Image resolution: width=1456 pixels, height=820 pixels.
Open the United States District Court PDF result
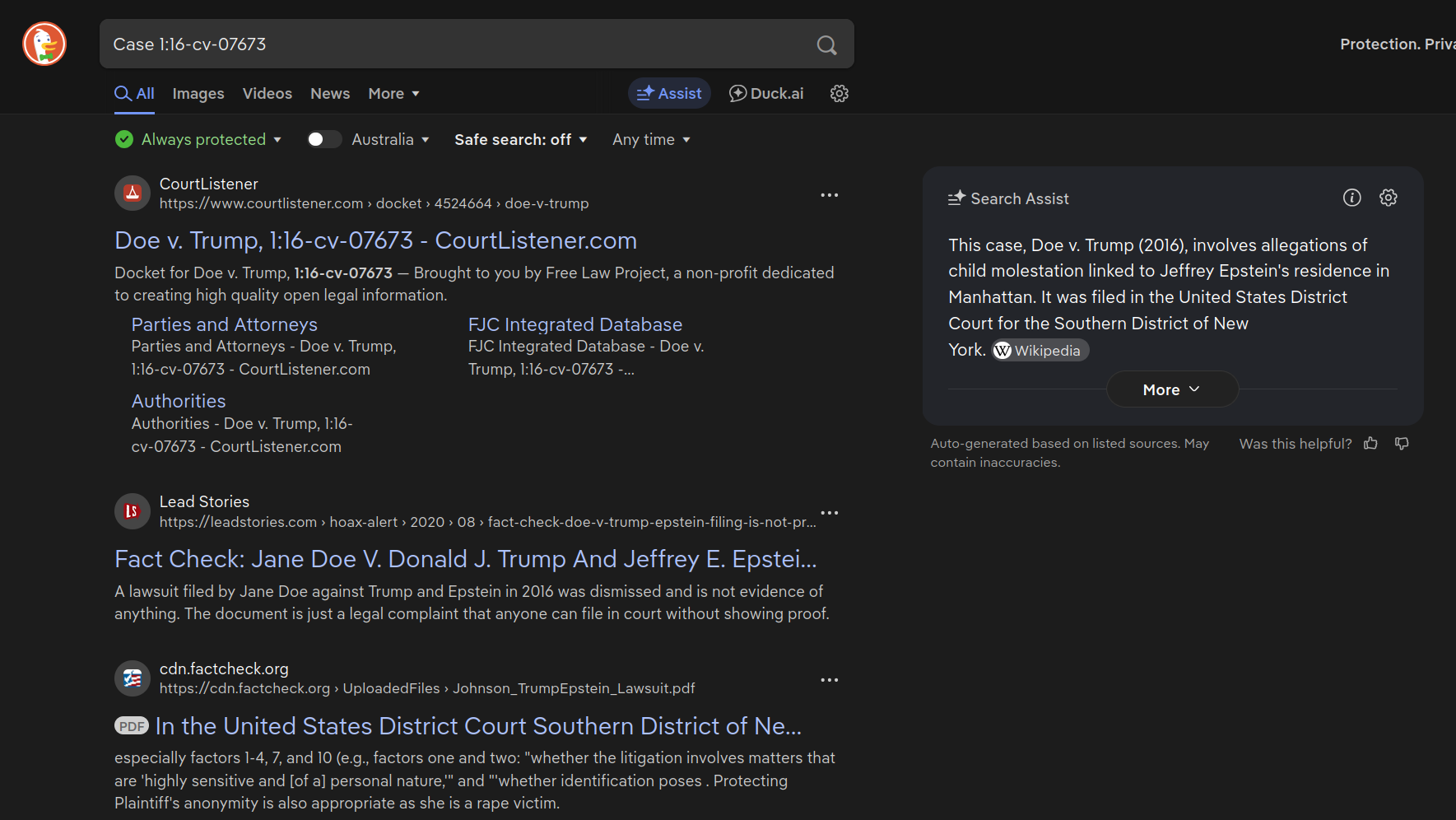(x=478, y=726)
